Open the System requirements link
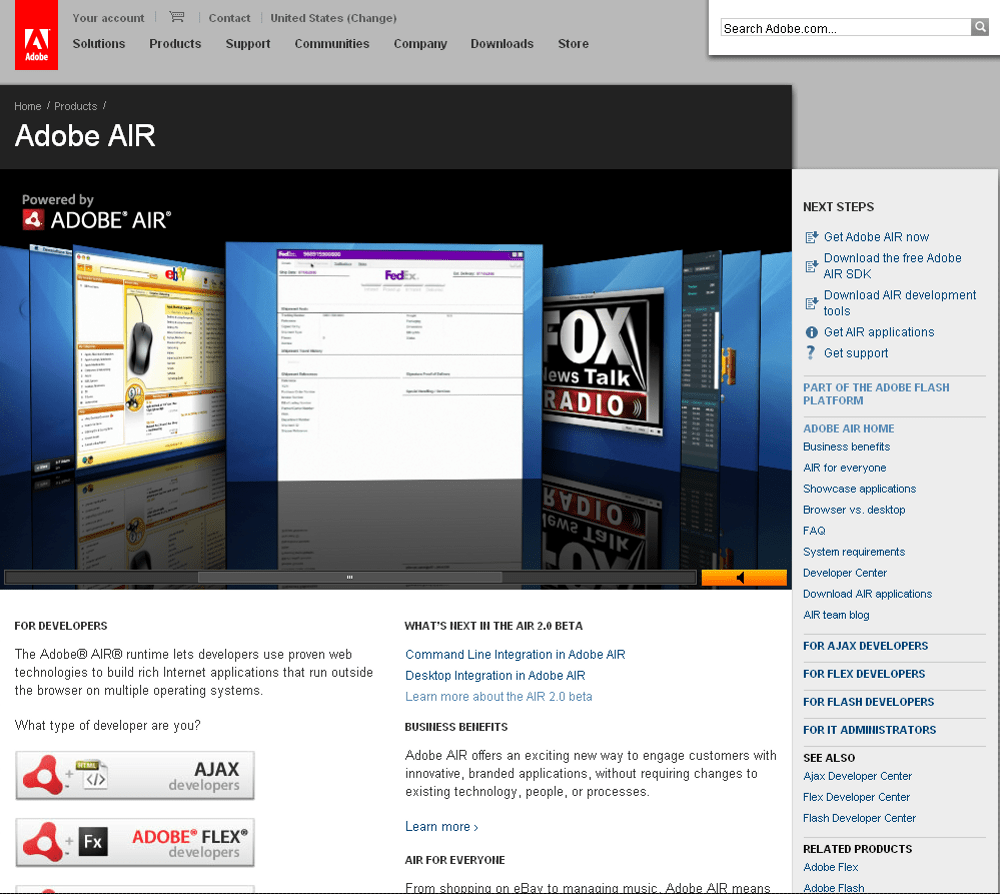 [x=854, y=552]
